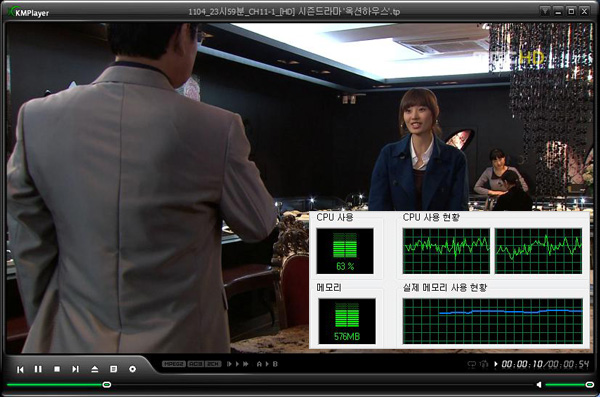The image size is (600, 397).
Task: Click the playback speed arrows
Action: click(238, 364)
